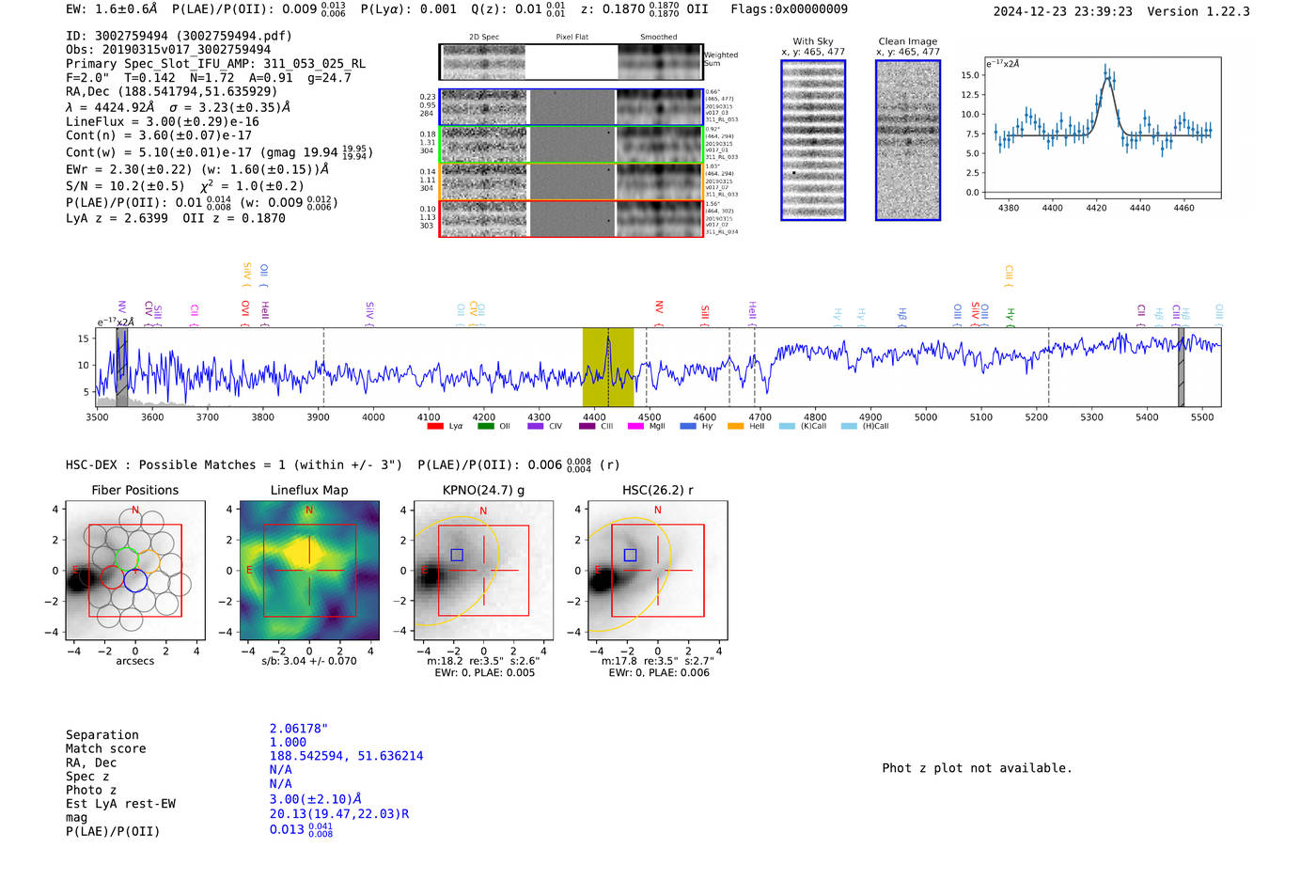Viewport: 1316px width, 896px height.
Task: Click the Est LyA rest-EW value 3.00(±2.10)Å
Action: pos(316,799)
